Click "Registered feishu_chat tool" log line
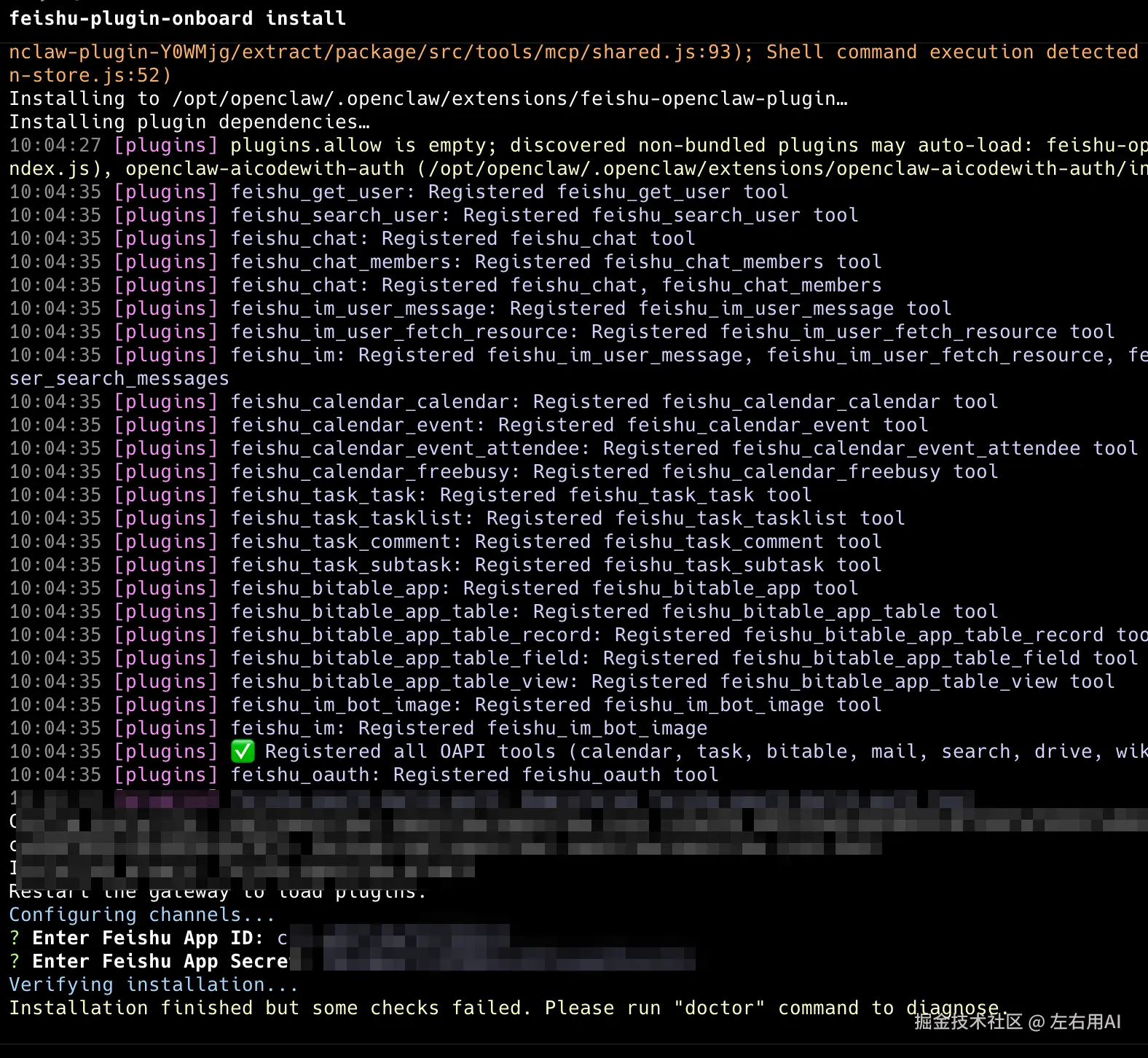Image resolution: width=1148 pixels, height=1058 pixels. coord(353,238)
